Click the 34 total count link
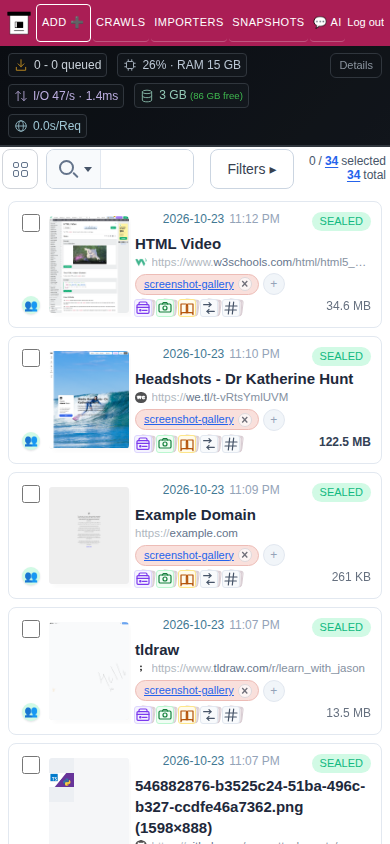Viewport: 390px width, 844px height. 353,175
